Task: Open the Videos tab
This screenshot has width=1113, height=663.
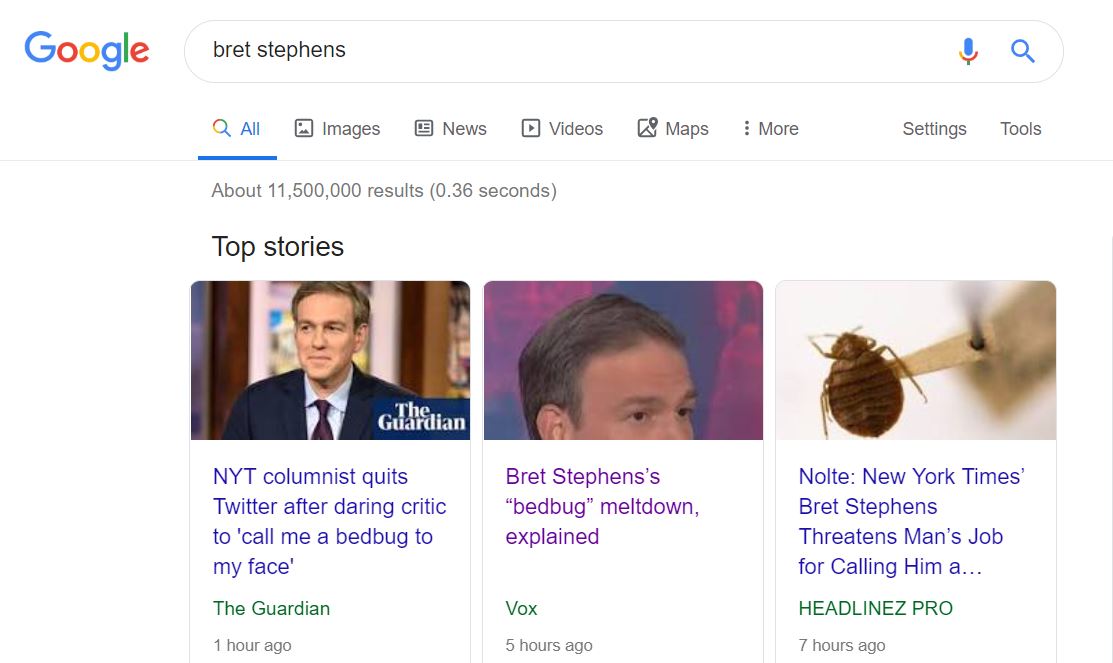Action: (x=562, y=128)
